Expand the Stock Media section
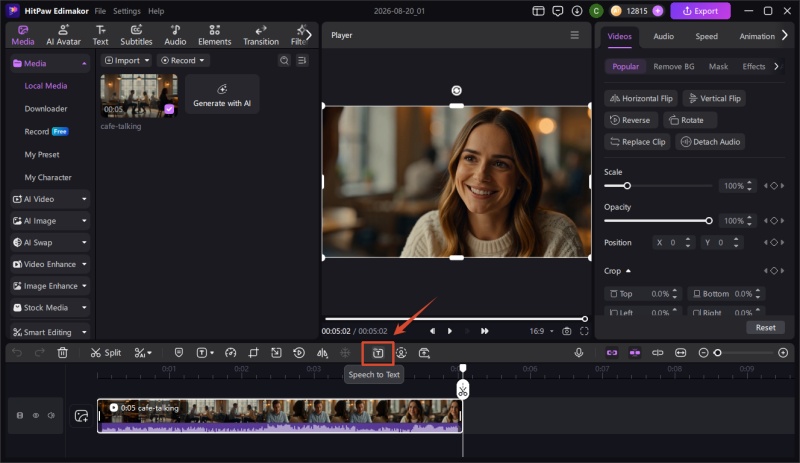 tap(50, 307)
